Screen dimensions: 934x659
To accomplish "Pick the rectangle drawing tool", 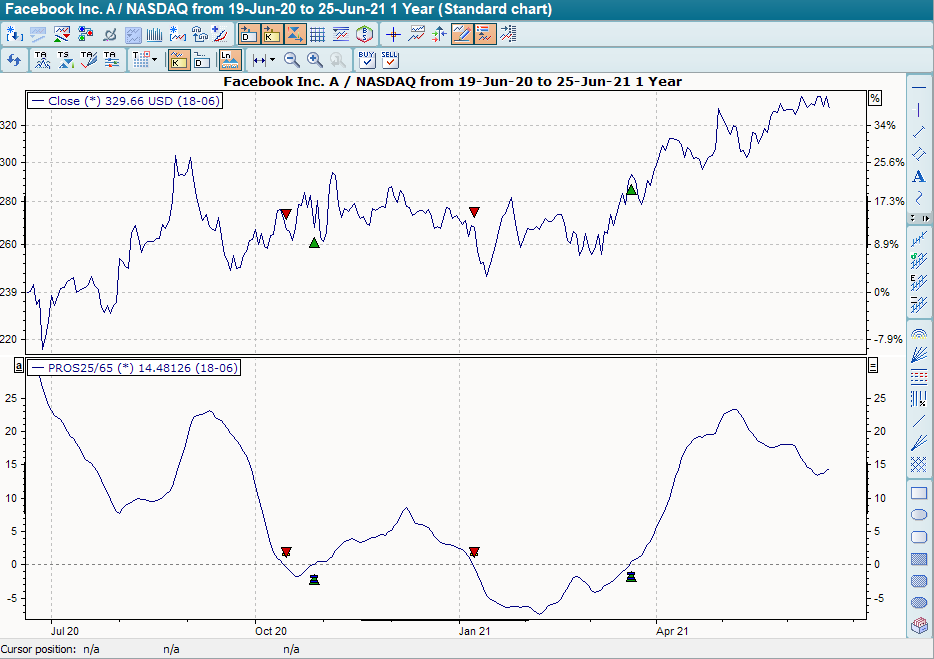I will (918, 492).
